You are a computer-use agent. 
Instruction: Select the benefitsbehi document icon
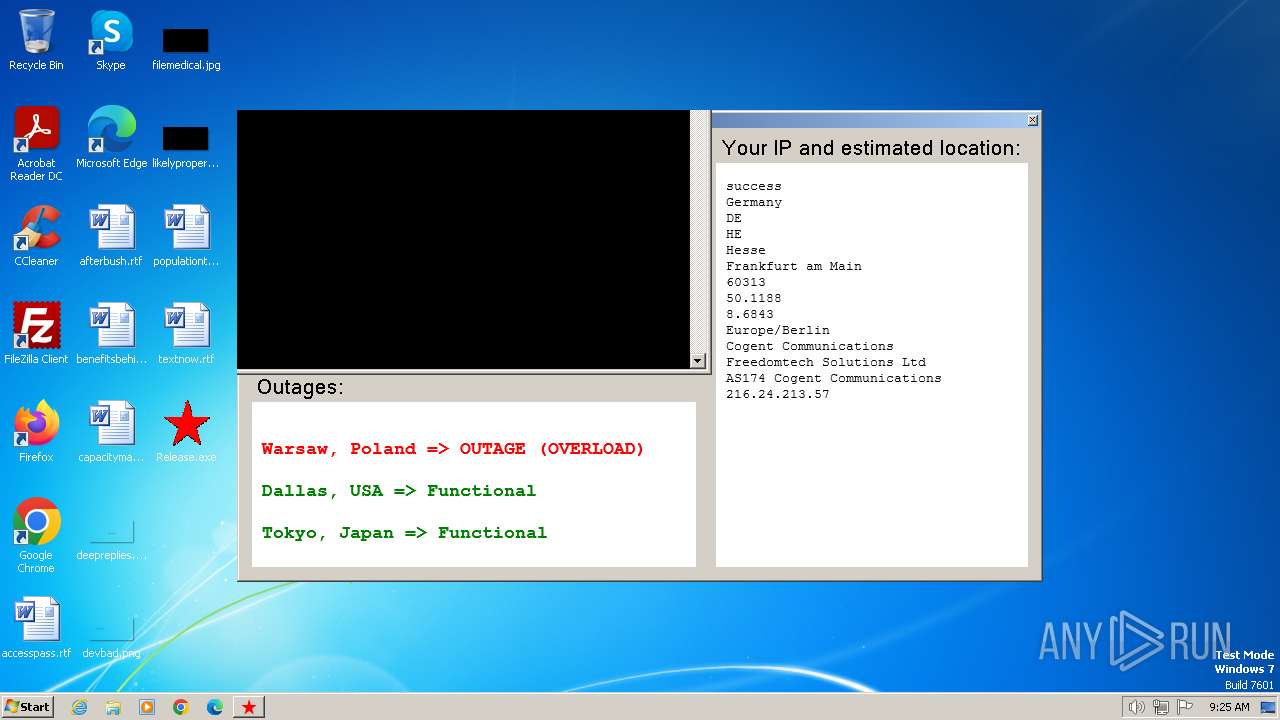pyautogui.click(x=111, y=334)
